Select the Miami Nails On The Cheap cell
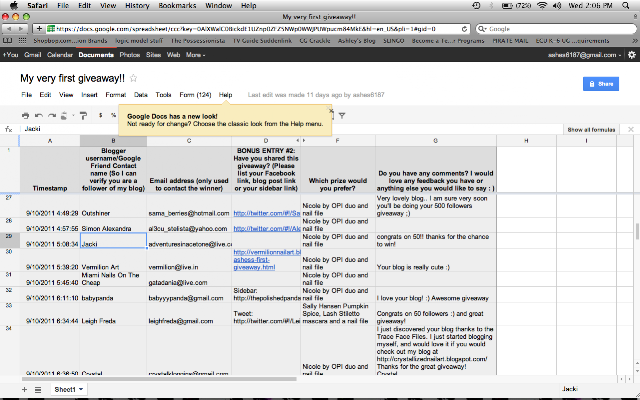 (x=113, y=279)
